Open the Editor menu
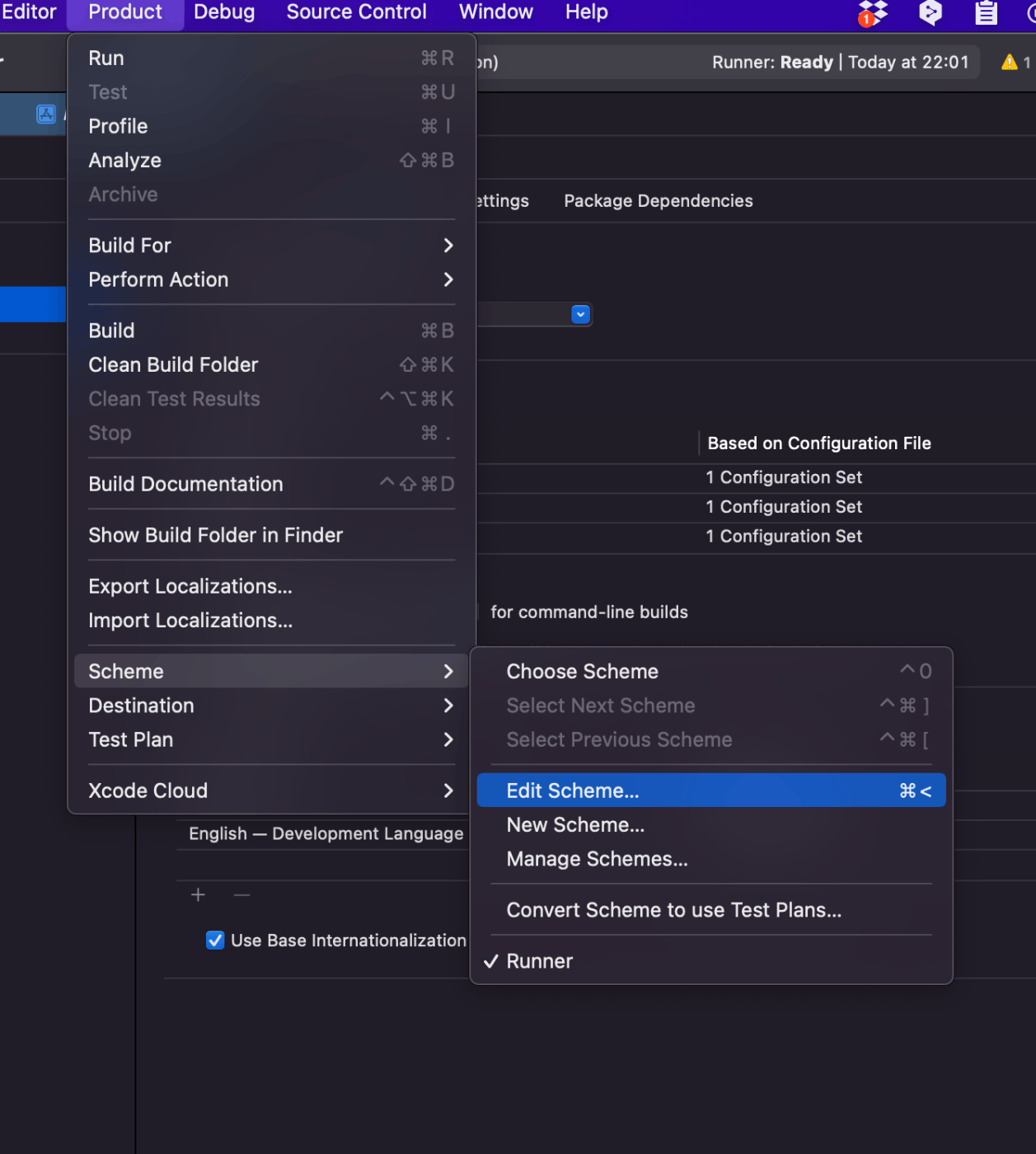Screen dimensions: 1036x1154 click(x=29, y=12)
